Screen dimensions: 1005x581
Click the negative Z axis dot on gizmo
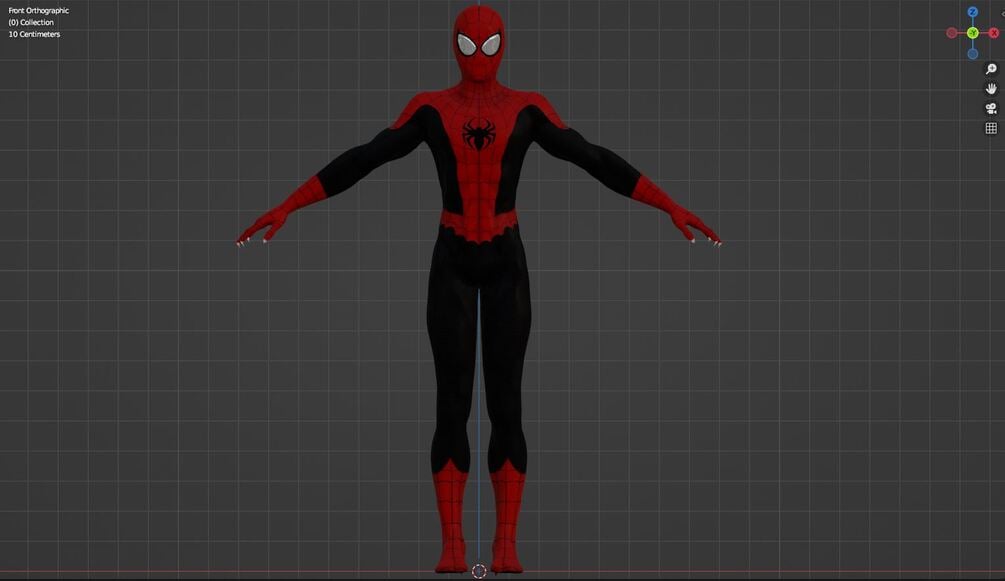pyautogui.click(x=972, y=54)
